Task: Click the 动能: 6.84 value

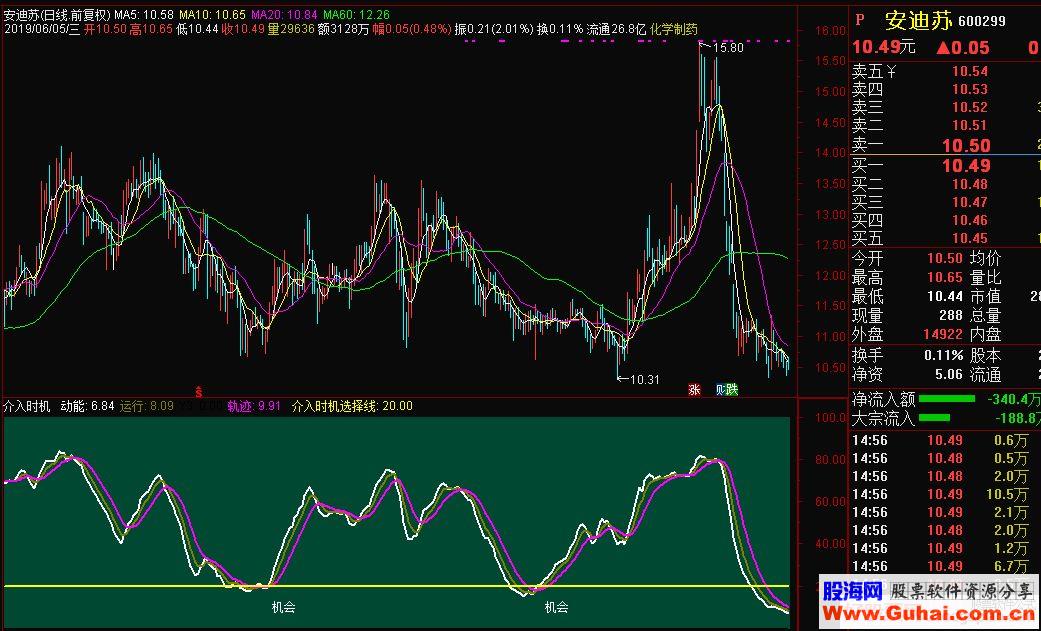Action: click(x=87, y=406)
